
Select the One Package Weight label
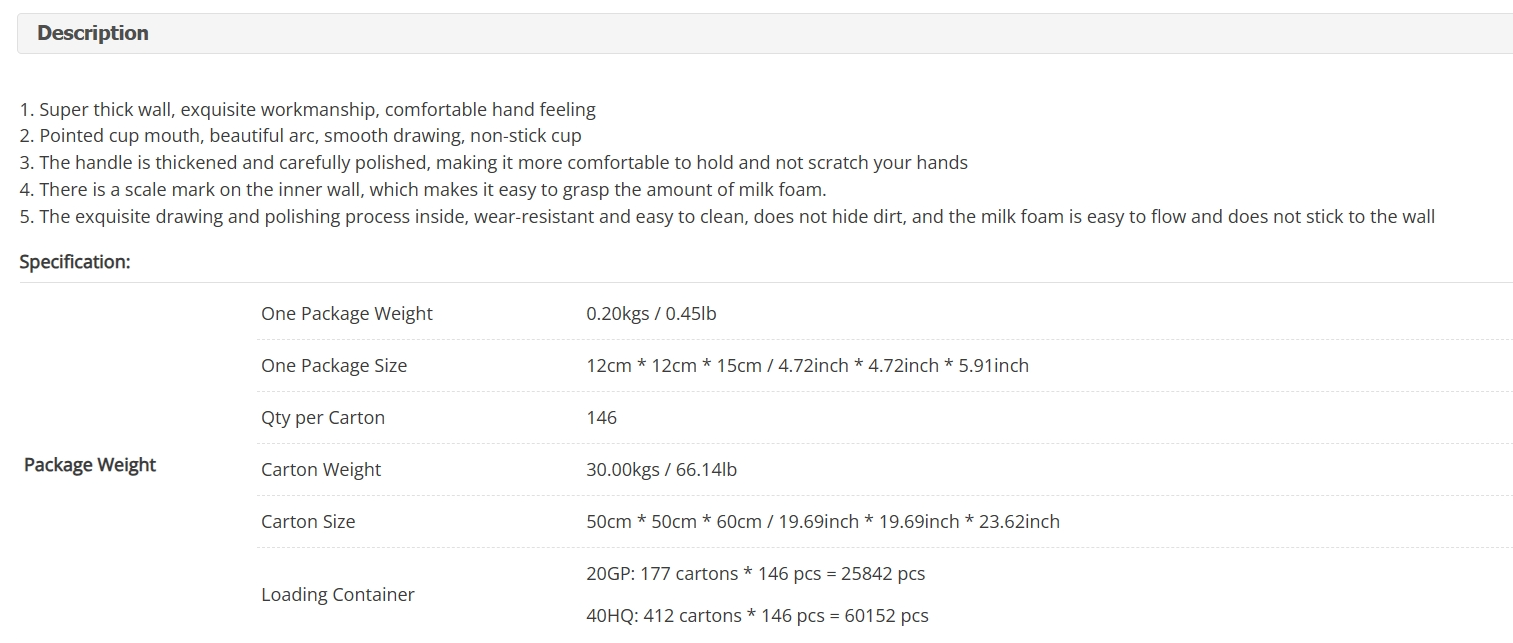click(x=347, y=314)
